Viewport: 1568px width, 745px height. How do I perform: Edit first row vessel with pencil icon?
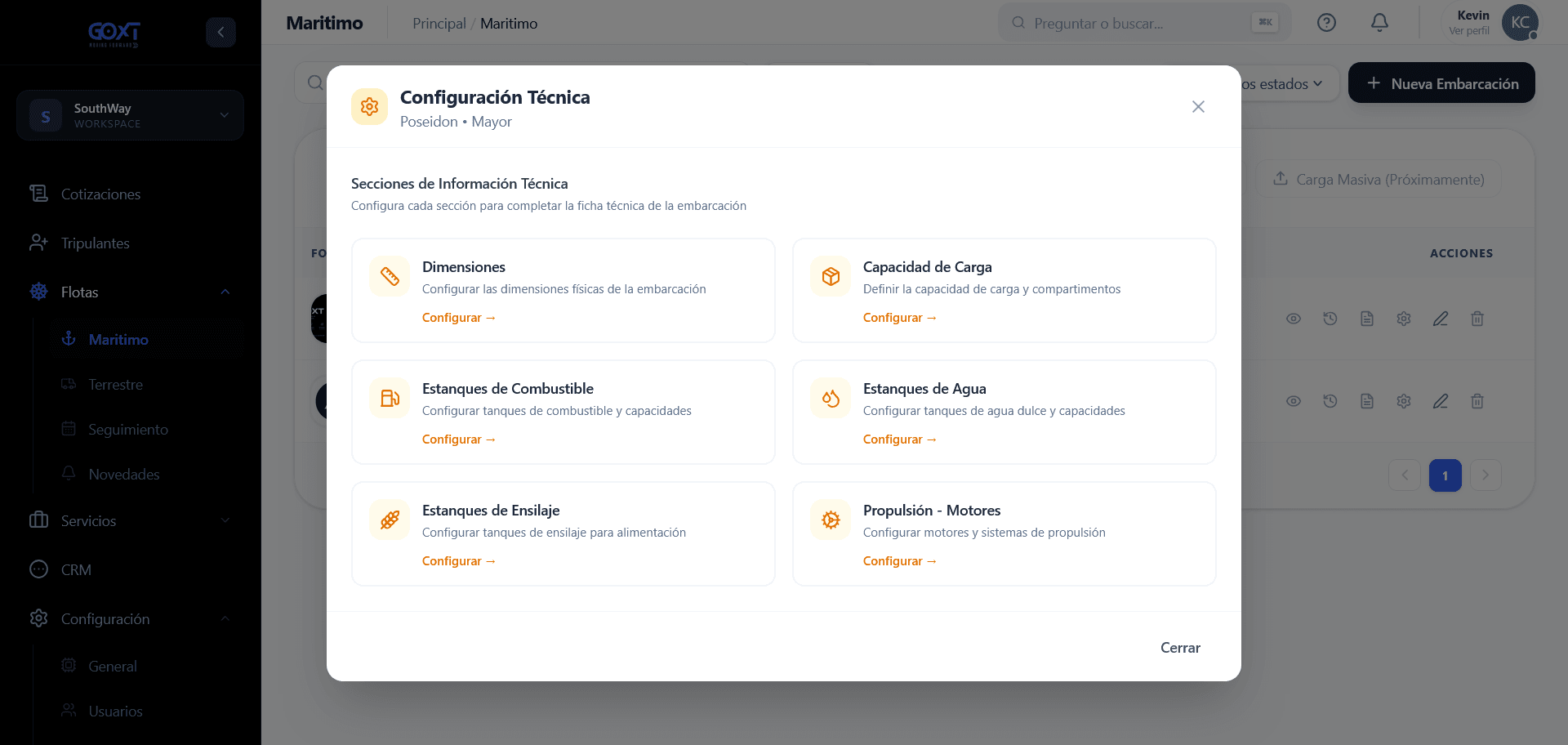coord(1441,319)
